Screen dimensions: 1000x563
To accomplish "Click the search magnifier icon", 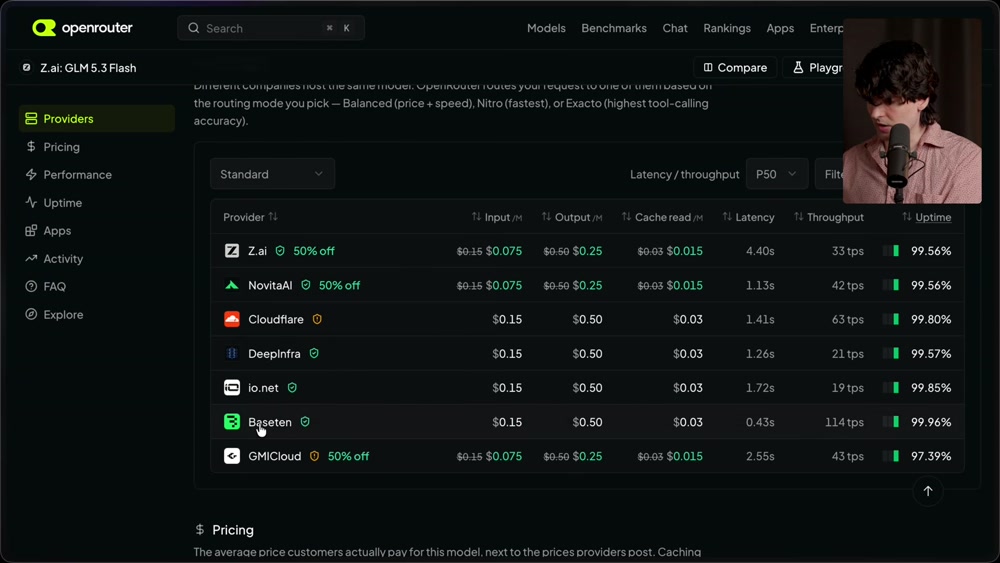I will tap(194, 28).
